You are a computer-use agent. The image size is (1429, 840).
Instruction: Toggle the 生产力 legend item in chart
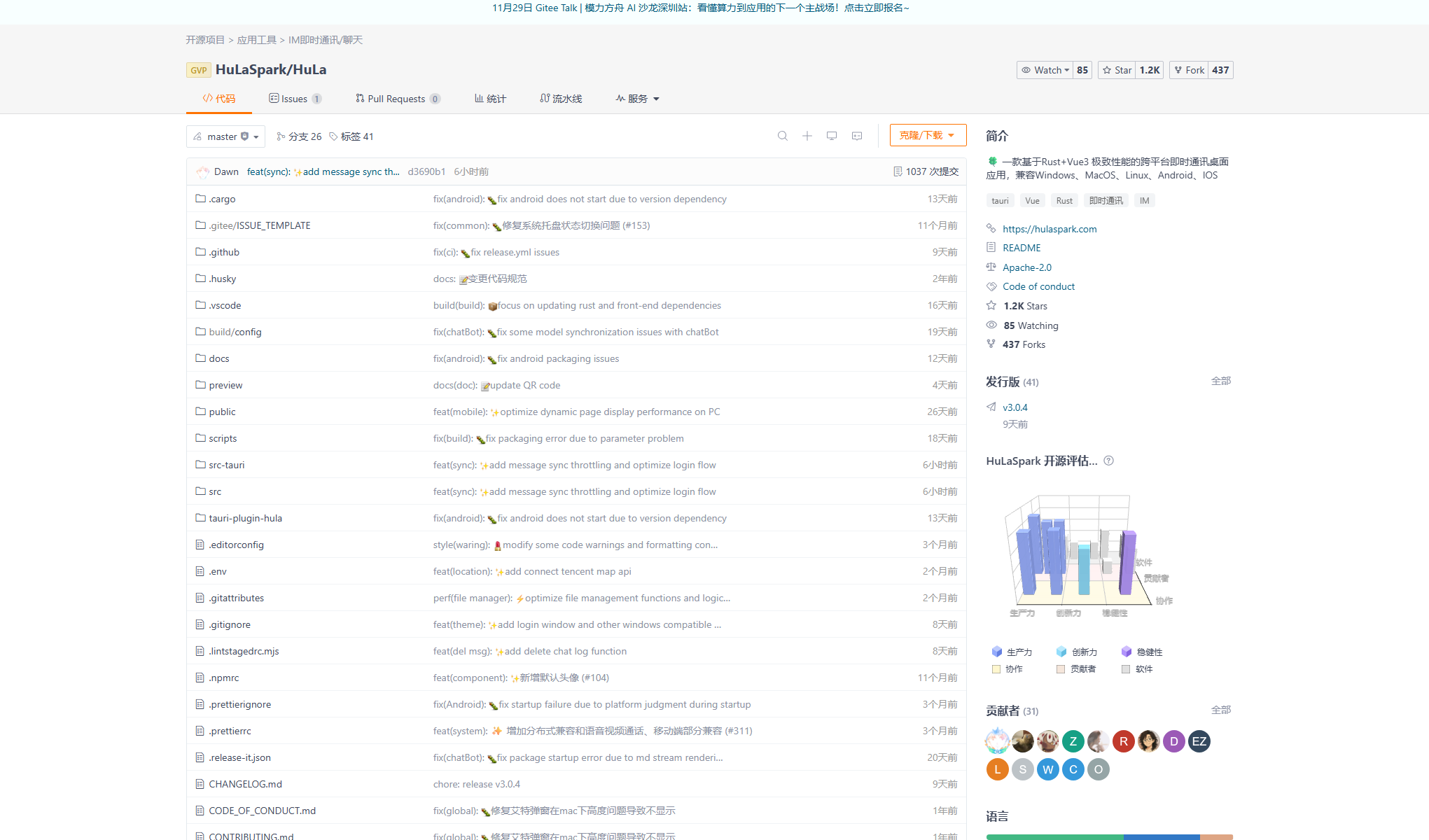(x=1012, y=652)
